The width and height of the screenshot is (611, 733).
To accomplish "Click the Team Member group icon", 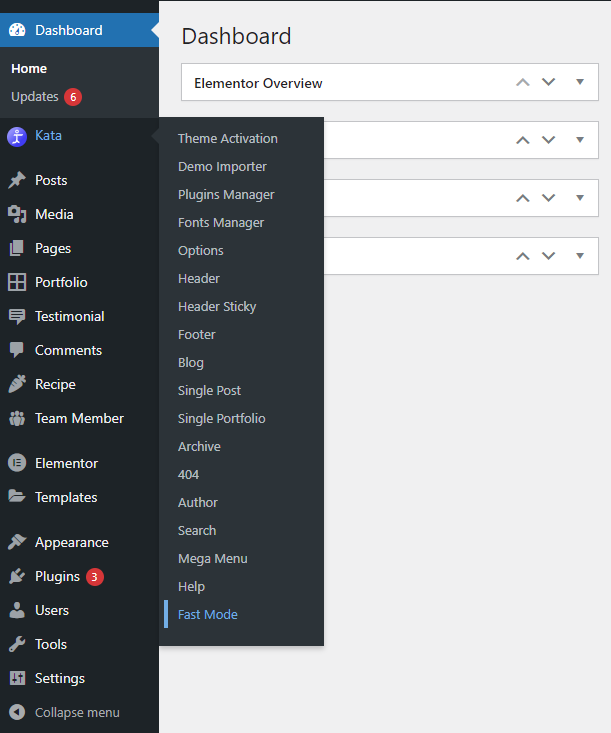I will tap(17, 418).
